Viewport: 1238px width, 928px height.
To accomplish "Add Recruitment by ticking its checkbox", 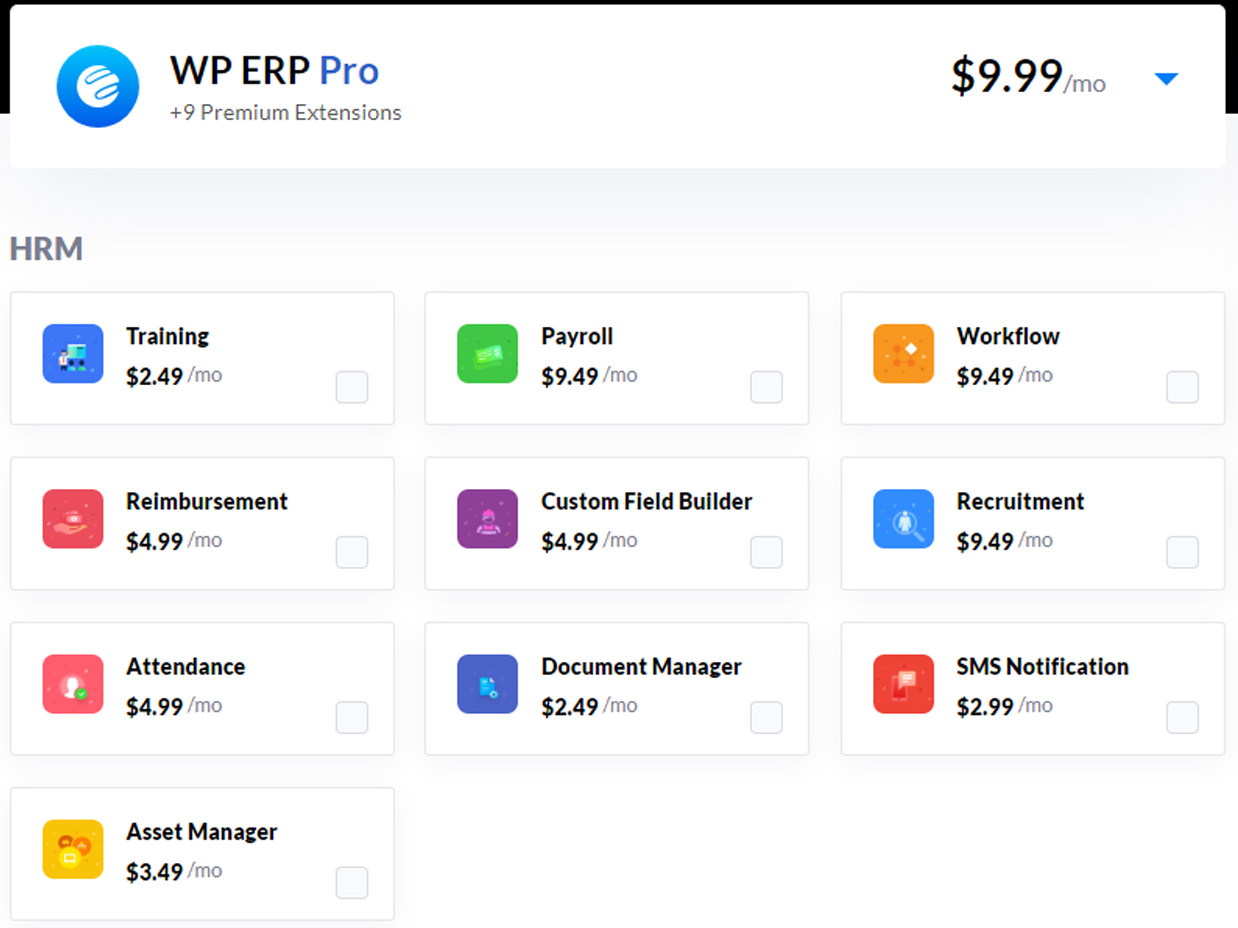I will (1183, 552).
